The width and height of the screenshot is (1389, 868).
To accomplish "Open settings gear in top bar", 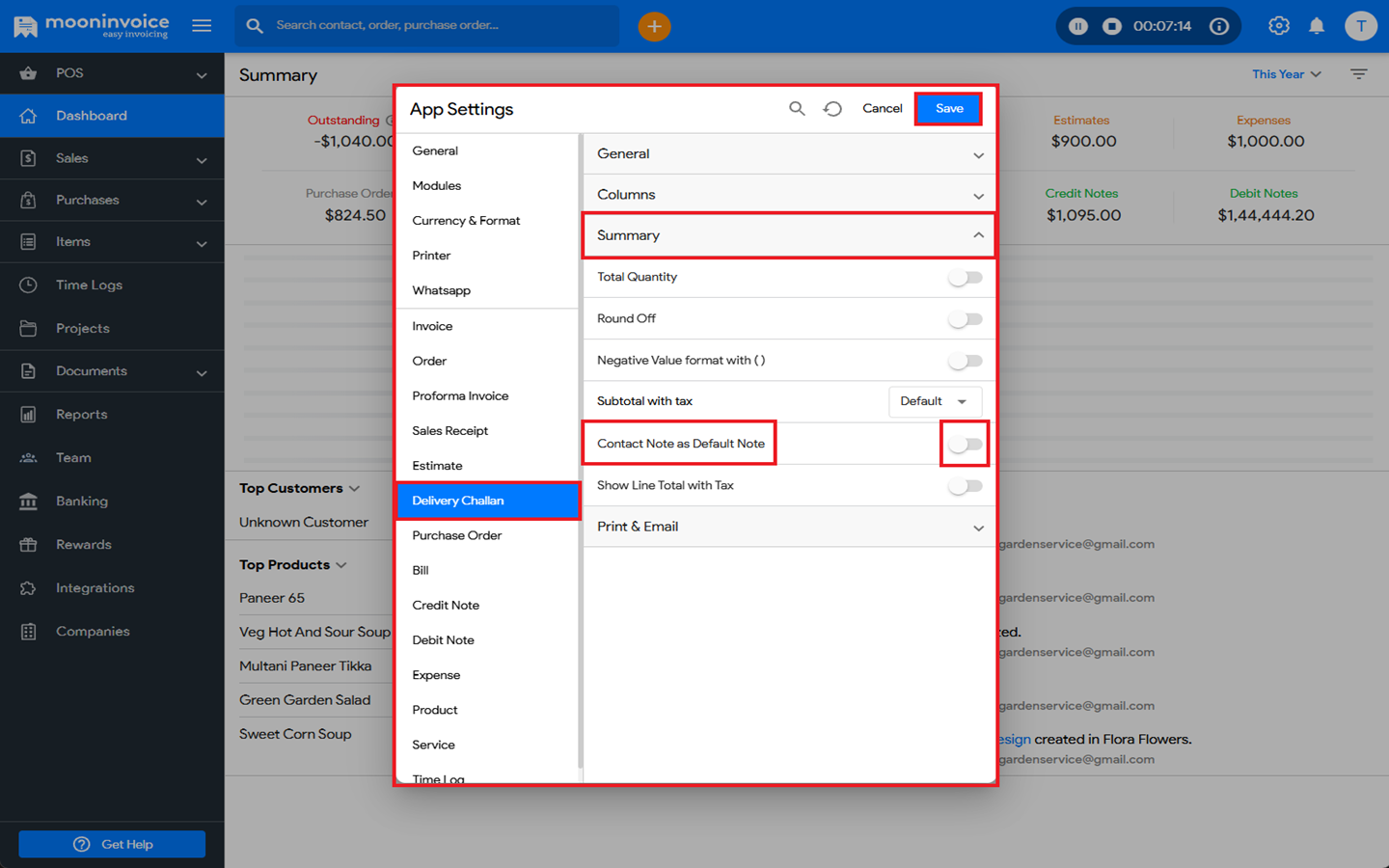I will click(x=1278, y=27).
